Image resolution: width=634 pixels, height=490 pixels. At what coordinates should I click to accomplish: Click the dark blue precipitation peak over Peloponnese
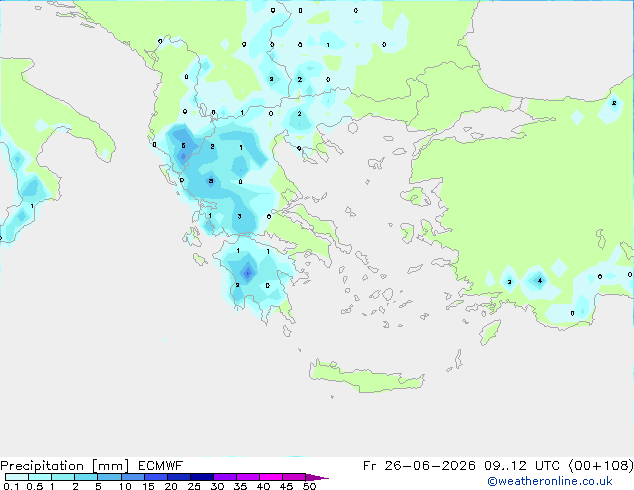(x=248, y=273)
